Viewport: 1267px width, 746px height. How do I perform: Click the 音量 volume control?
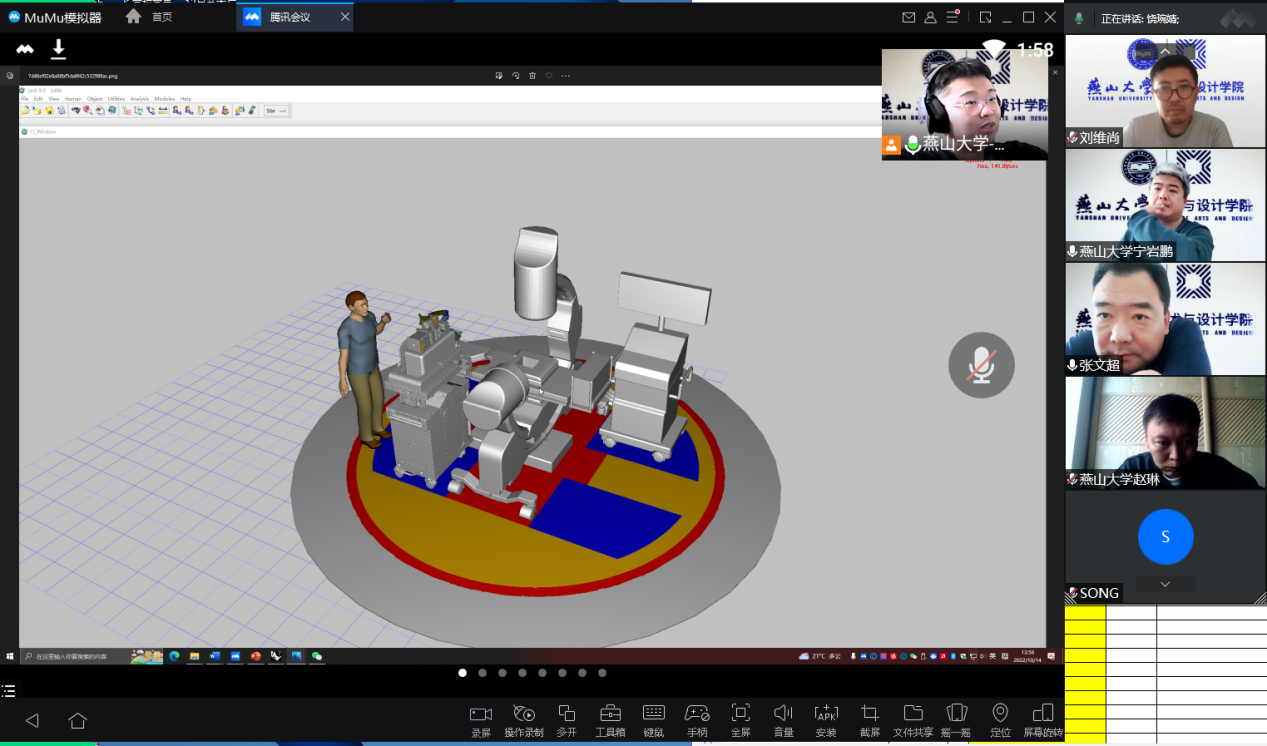[x=784, y=714]
